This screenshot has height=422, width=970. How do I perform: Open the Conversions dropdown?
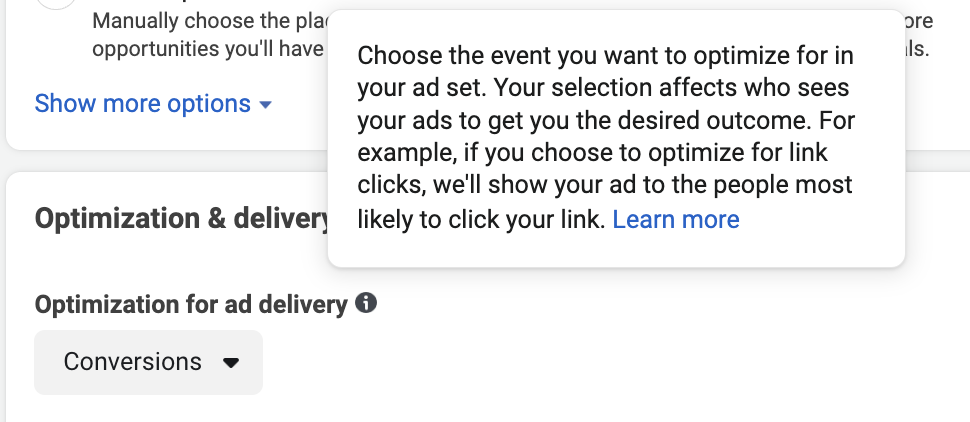point(148,362)
